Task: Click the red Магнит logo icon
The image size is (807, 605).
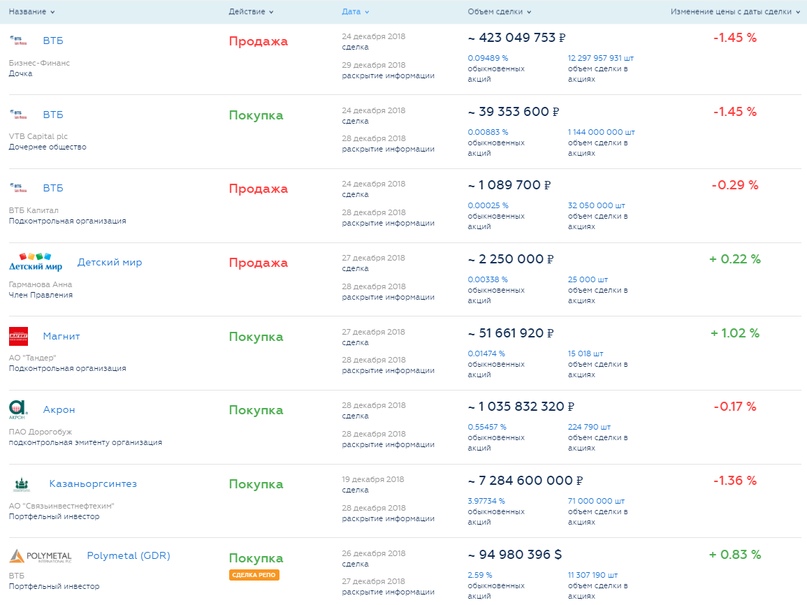Action: point(19,336)
